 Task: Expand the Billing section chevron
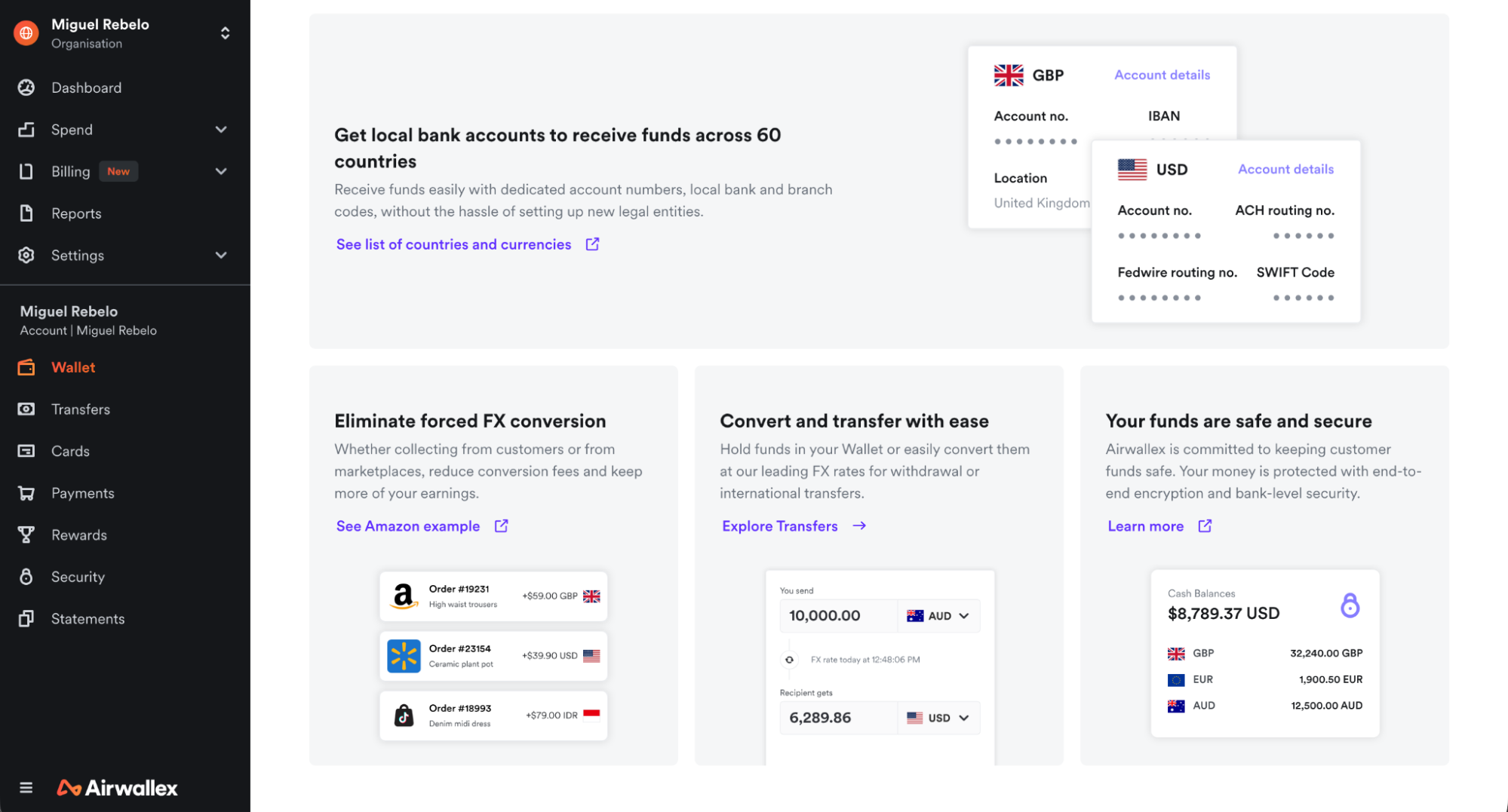pyautogui.click(x=221, y=171)
